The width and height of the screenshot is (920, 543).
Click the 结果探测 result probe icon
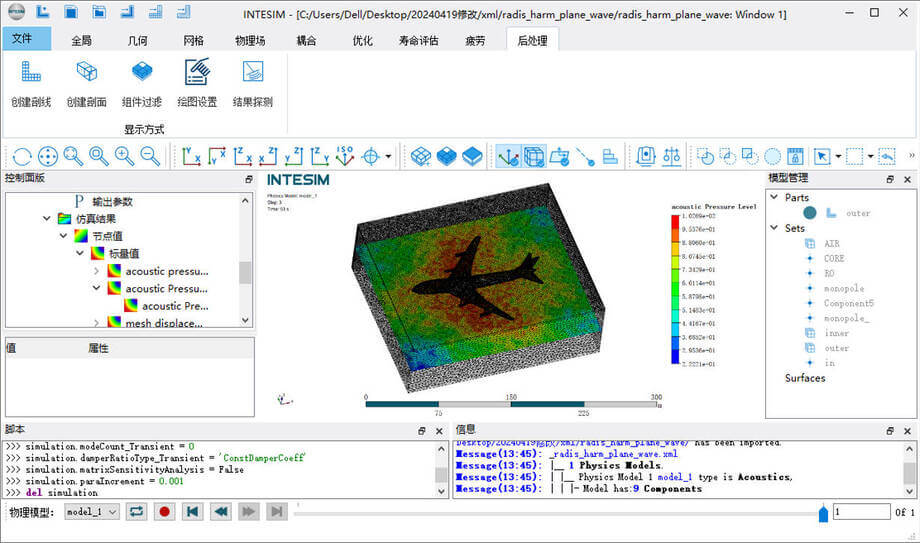[x=252, y=74]
